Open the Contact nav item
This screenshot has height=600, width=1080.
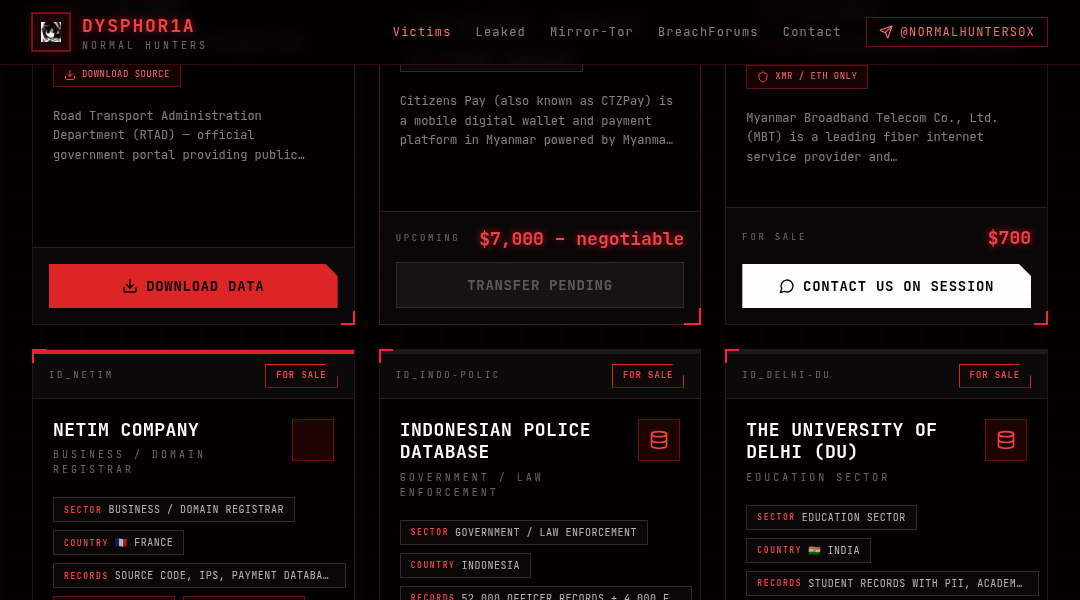coord(811,32)
